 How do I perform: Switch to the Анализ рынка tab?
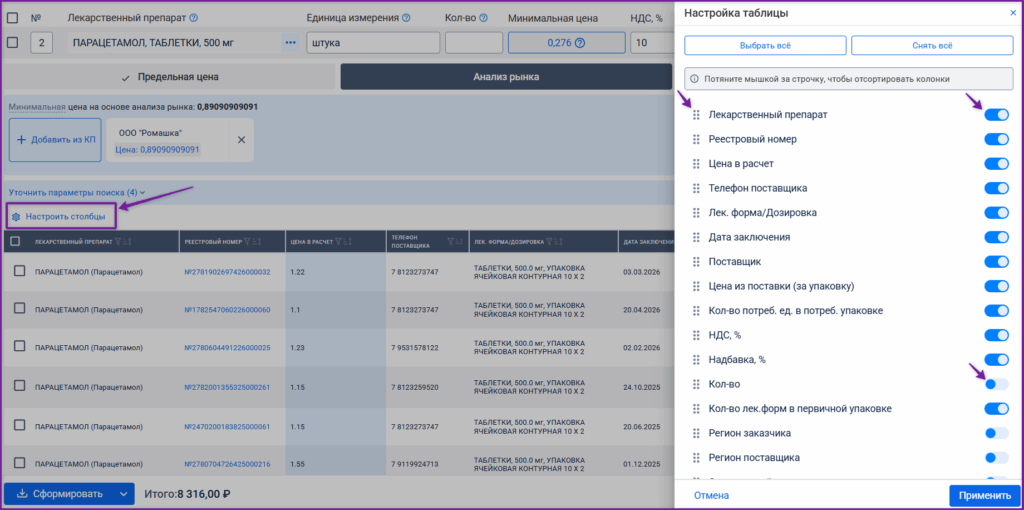coord(506,77)
